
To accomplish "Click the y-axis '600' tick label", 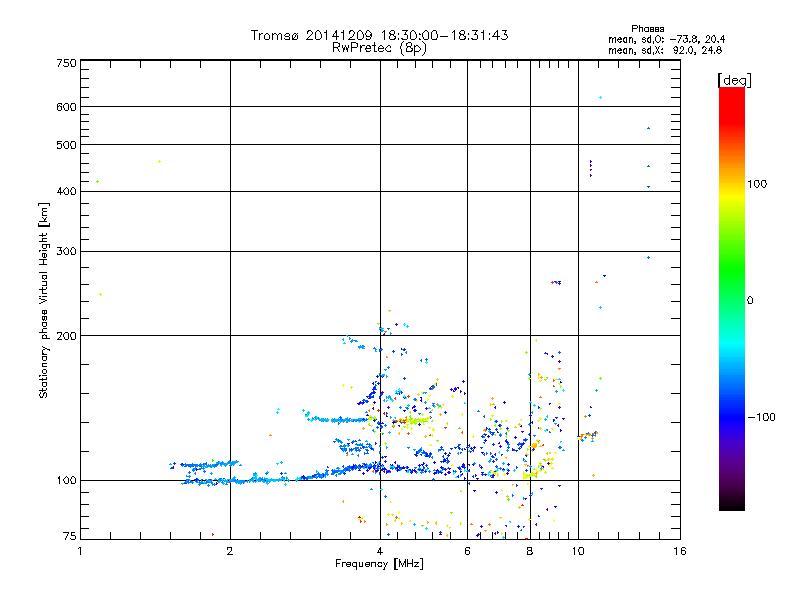I will coord(66,107).
